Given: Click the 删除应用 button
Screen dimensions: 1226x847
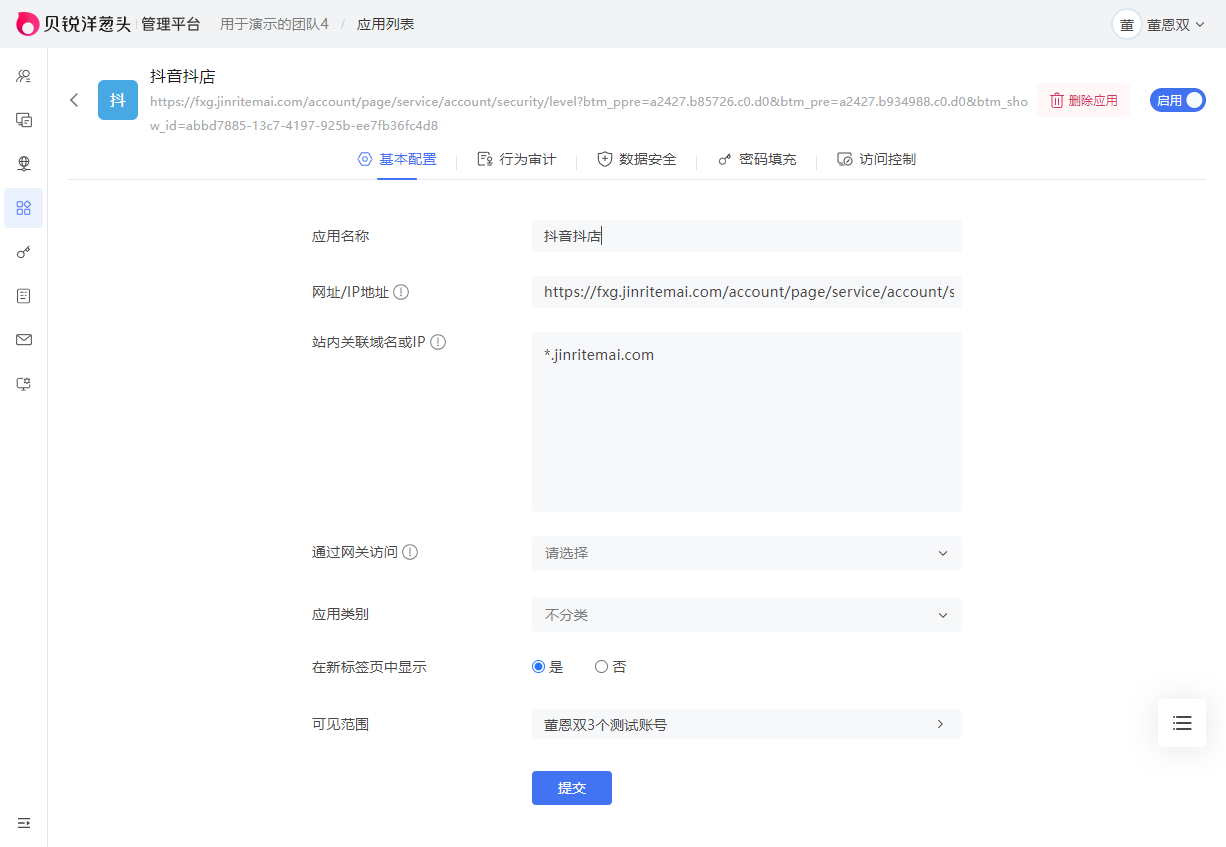Looking at the screenshot, I should (1083, 100).
